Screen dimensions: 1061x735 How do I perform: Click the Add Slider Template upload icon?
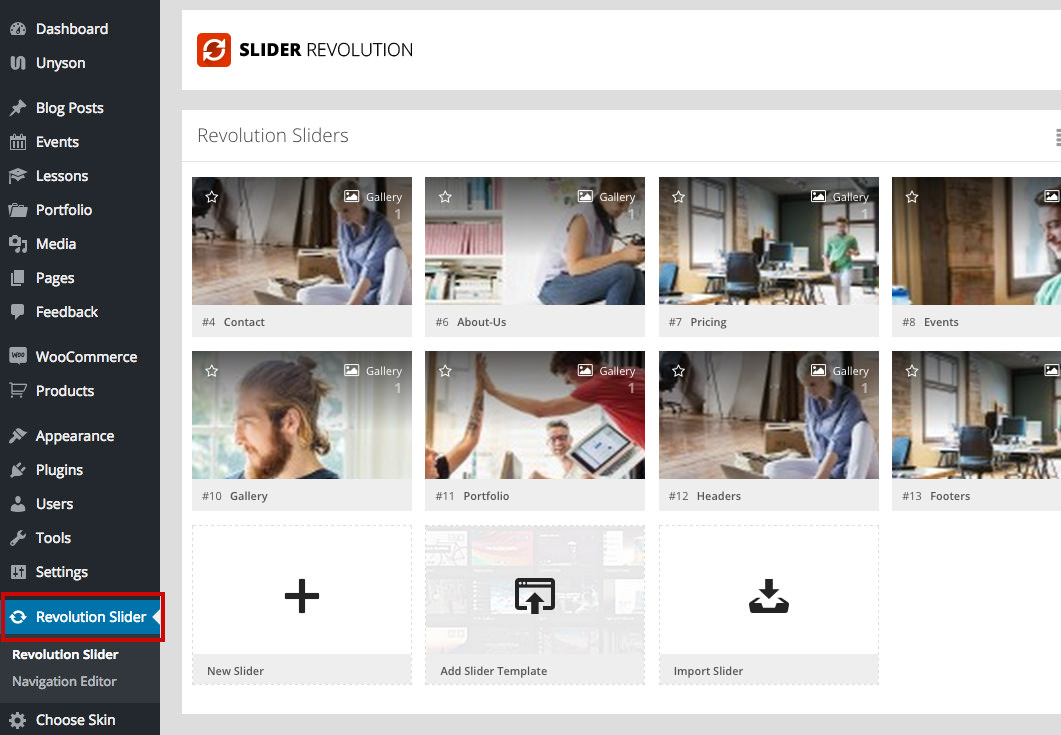[x=535, y=596]
